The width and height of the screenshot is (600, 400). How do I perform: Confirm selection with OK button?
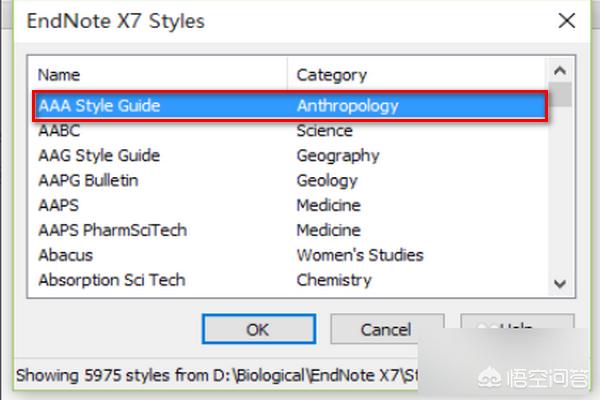[x=259, y=329]
